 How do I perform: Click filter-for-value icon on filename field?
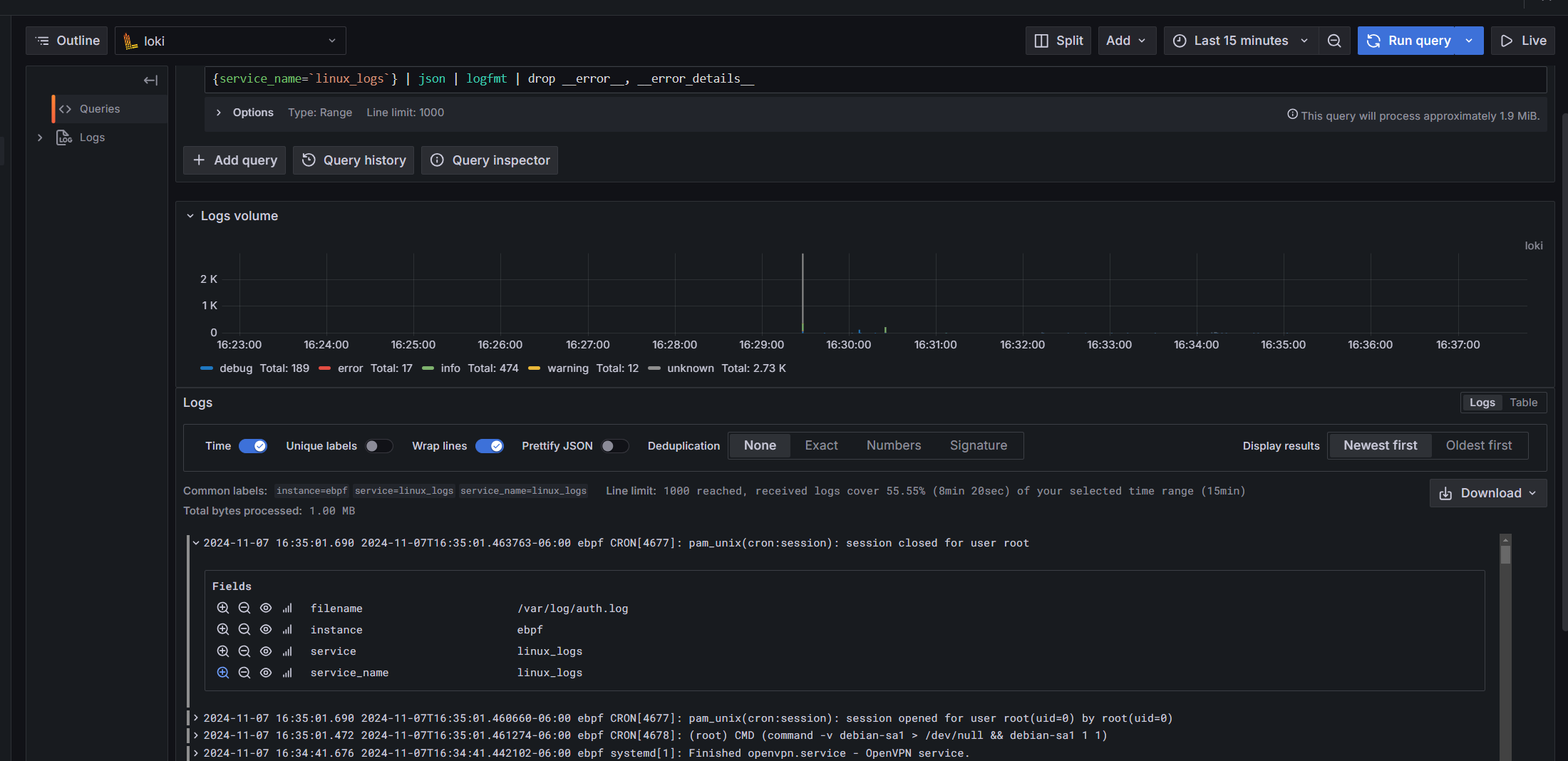pyautogui.click(x=223, y=608)
